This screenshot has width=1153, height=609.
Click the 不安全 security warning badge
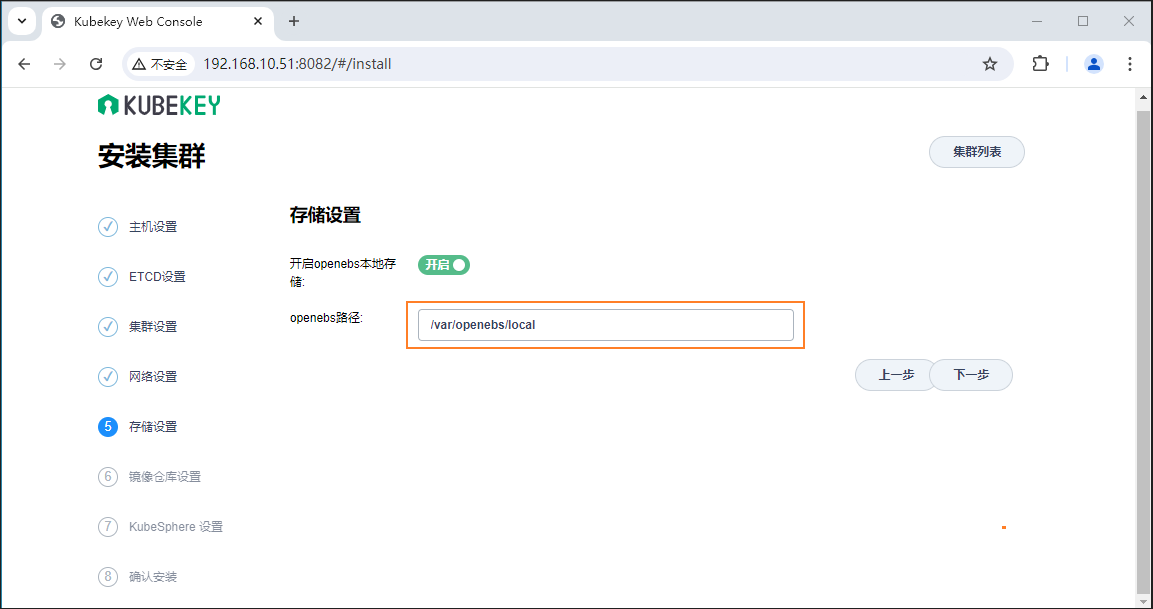[160, 64]
